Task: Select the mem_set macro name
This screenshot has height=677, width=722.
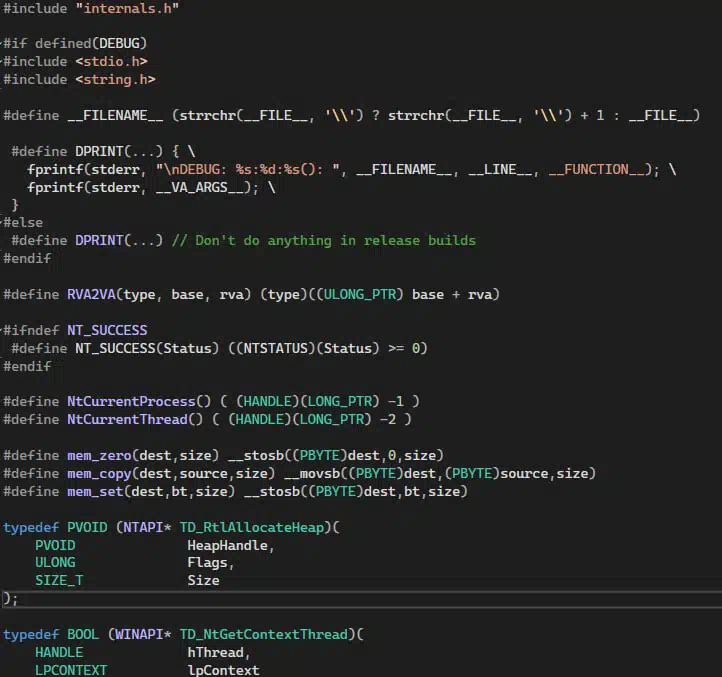Action: [95, 491]
